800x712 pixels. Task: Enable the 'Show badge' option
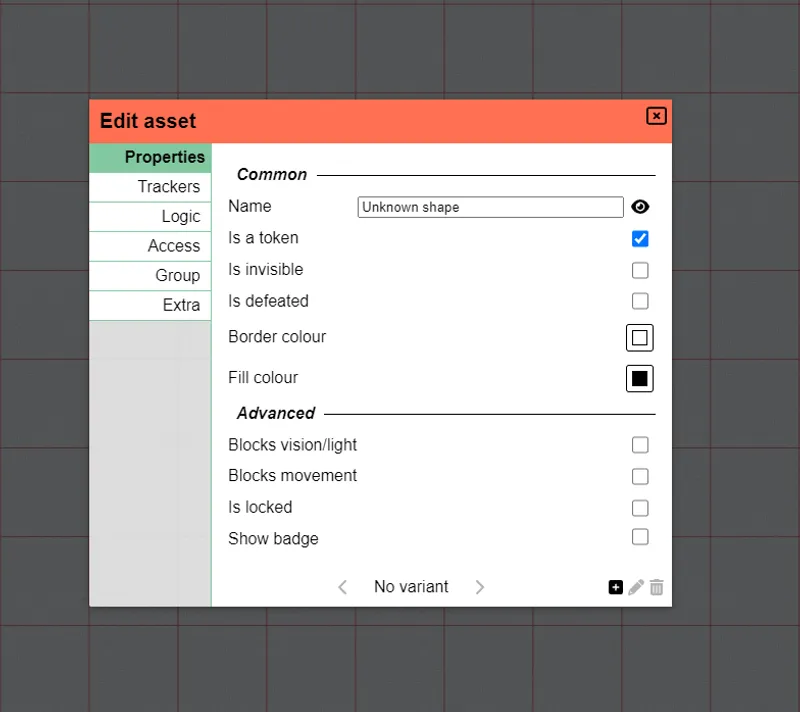(x=640, y=537)
